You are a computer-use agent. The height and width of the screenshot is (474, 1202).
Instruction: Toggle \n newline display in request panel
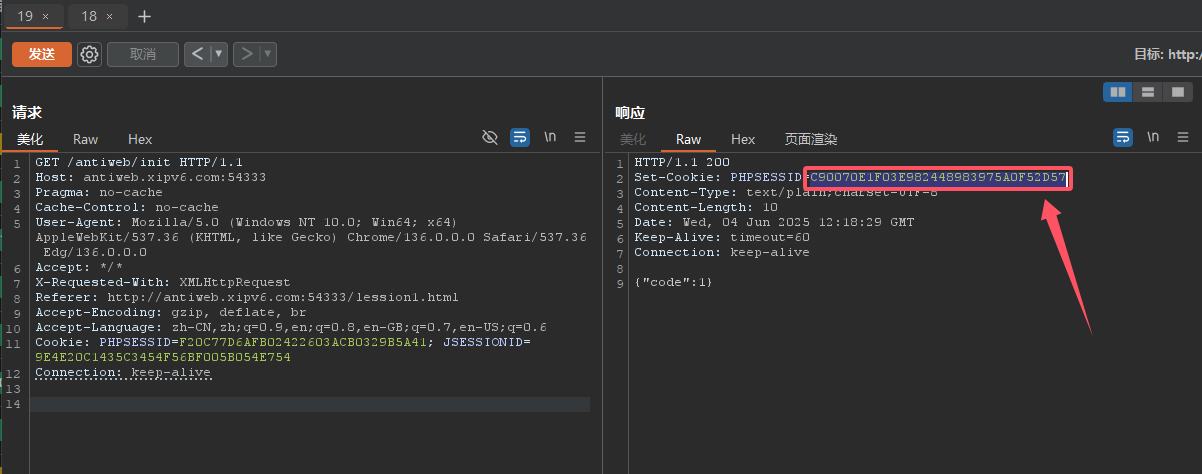point(550,137)
